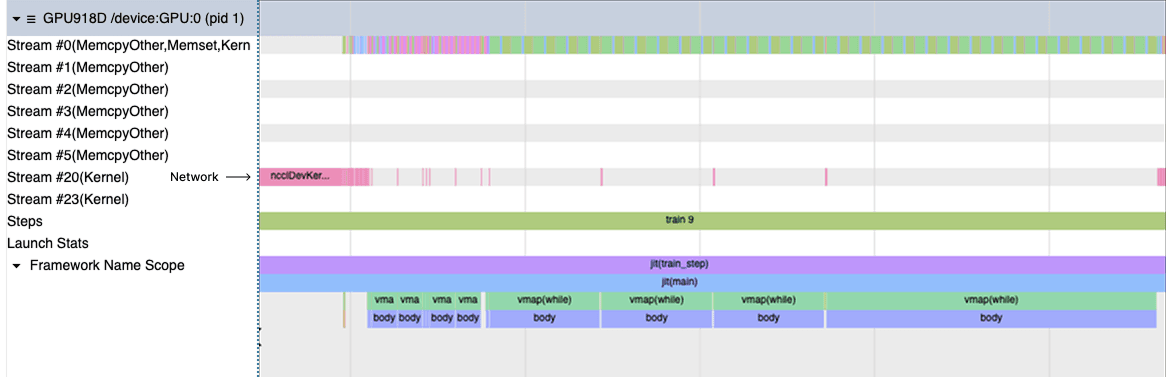Viewport: 1166px width, 377px height.
Task: Select the Steps row label
Action: click(25, 222)
